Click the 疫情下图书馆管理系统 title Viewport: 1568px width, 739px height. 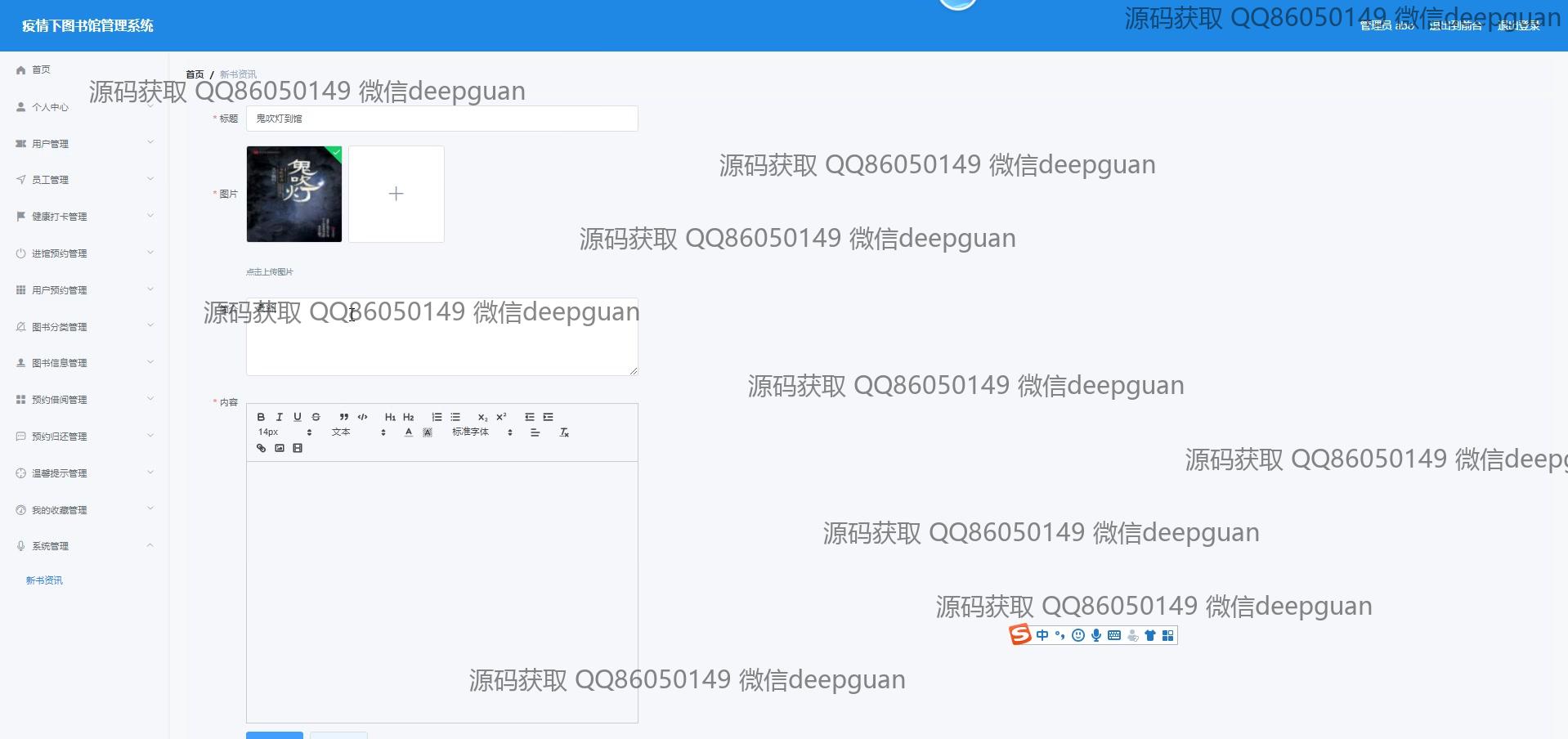click(87, 25)
